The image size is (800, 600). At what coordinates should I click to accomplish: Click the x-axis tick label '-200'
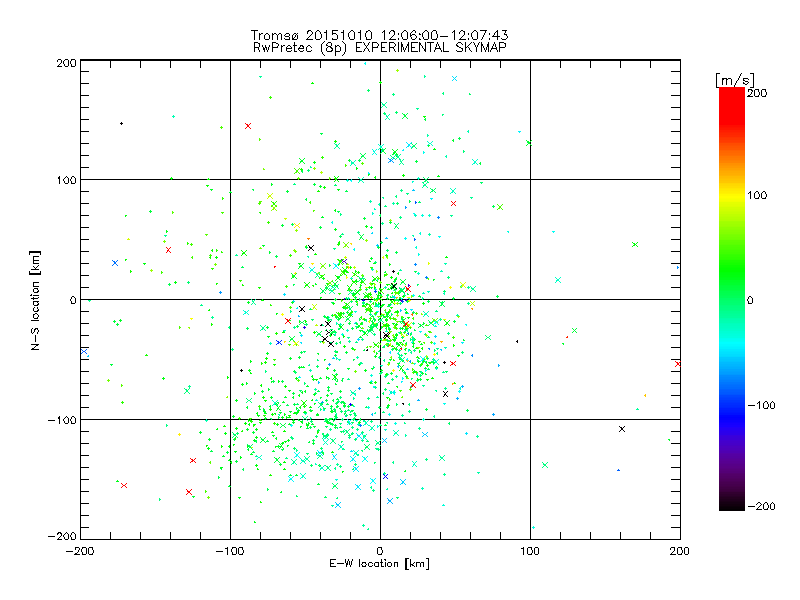[80, 552]
